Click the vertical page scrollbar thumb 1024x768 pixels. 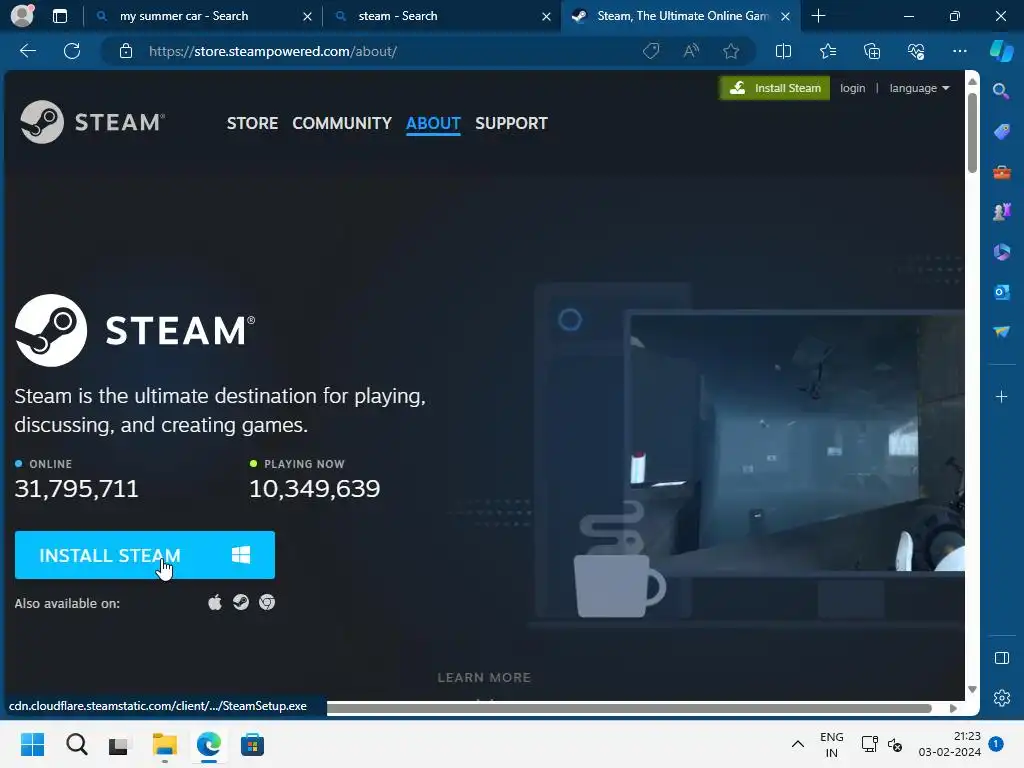972,133
